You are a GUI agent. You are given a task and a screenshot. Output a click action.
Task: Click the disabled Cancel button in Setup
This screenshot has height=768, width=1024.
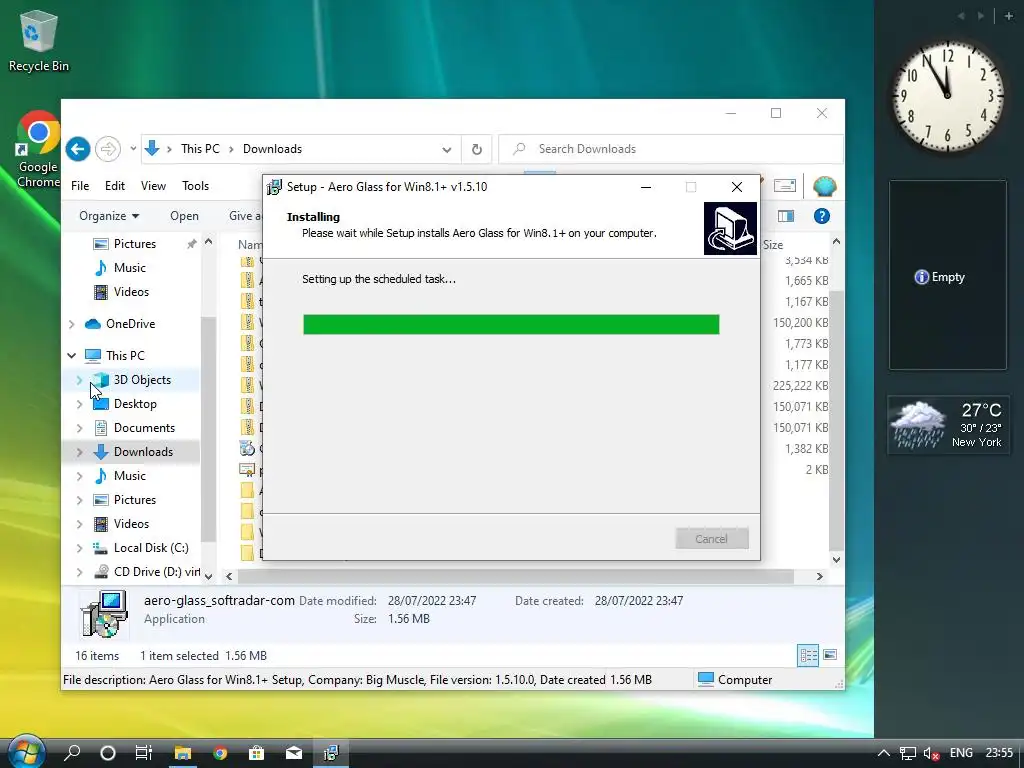[x=712, y=539]
